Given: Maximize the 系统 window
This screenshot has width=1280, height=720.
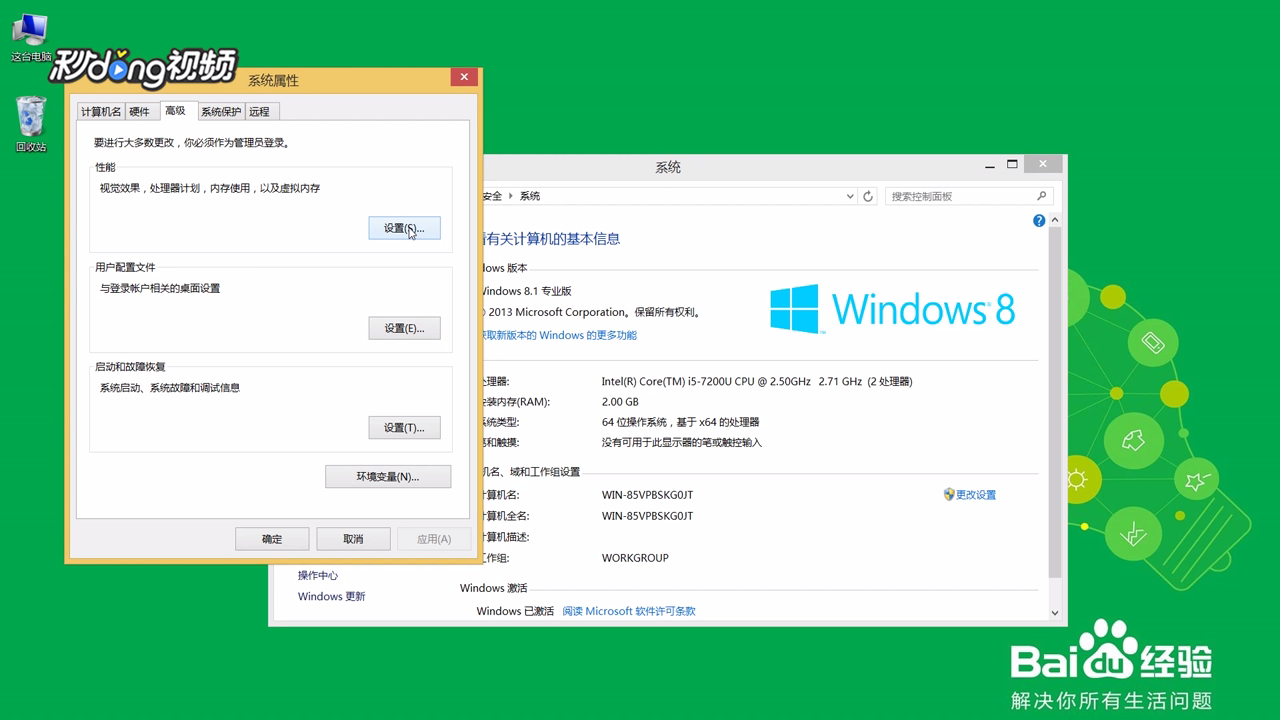Looking at the screenshot, I should coord(1012,164).
